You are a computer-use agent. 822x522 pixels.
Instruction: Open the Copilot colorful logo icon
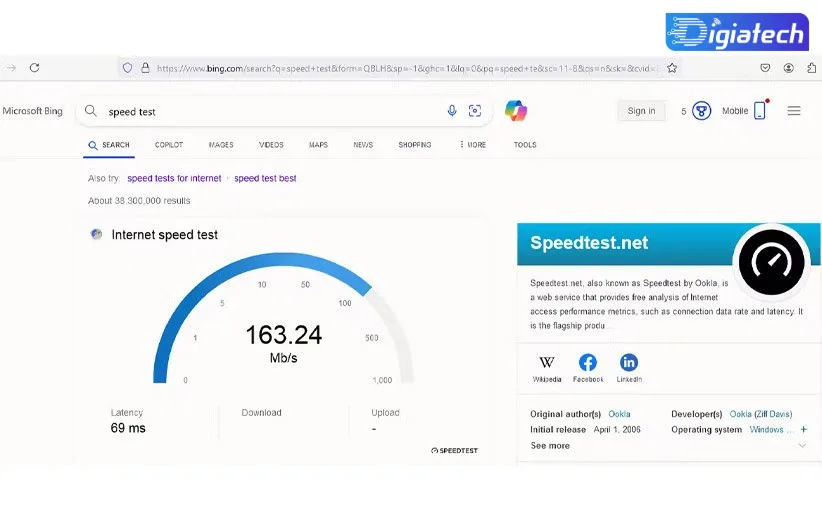pos(516,111)
